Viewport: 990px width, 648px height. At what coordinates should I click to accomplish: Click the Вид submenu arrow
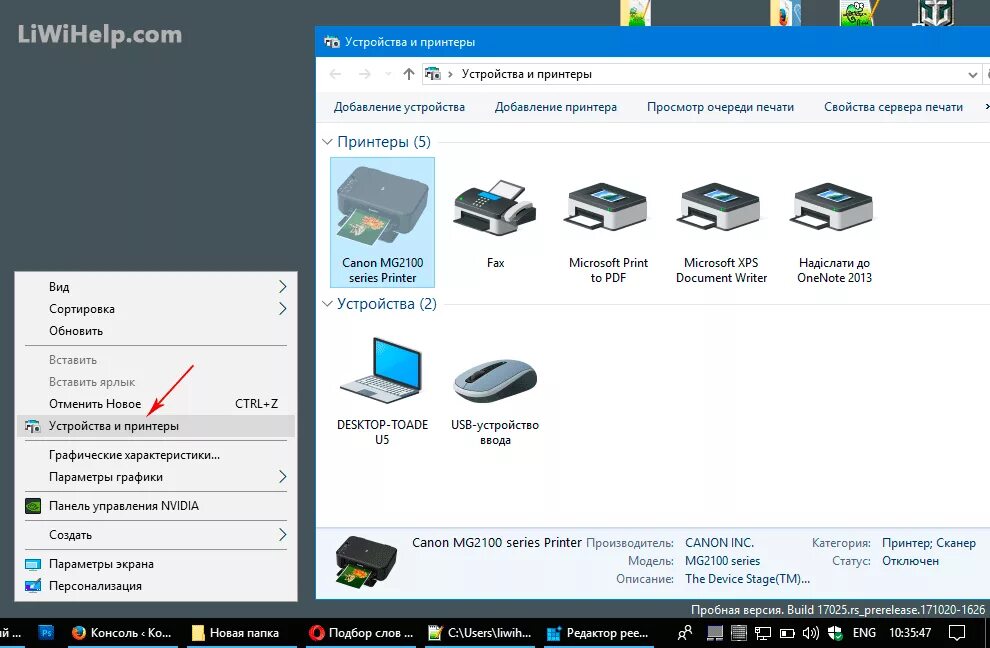click(282, 287)
